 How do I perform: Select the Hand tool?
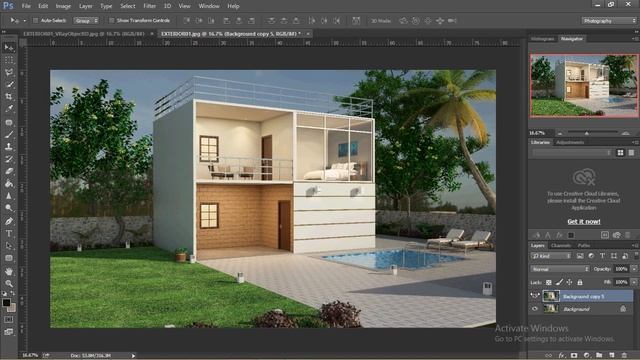[x=9, y=271]
